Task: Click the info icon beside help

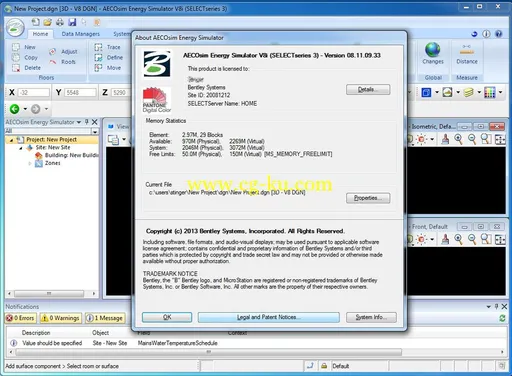Action: coord(486,34)
